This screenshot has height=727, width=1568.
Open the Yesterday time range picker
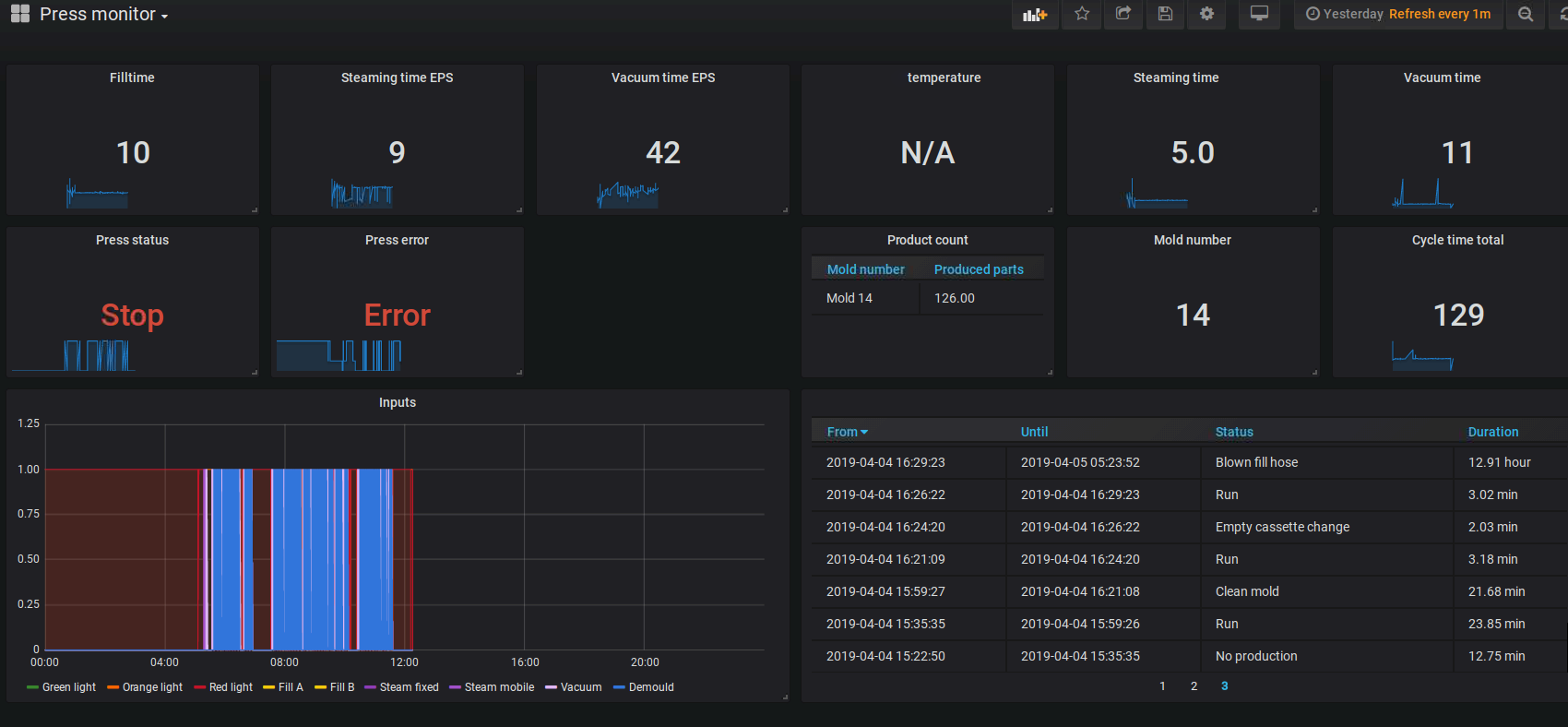pyautogui.click(x=1398, y=14)
